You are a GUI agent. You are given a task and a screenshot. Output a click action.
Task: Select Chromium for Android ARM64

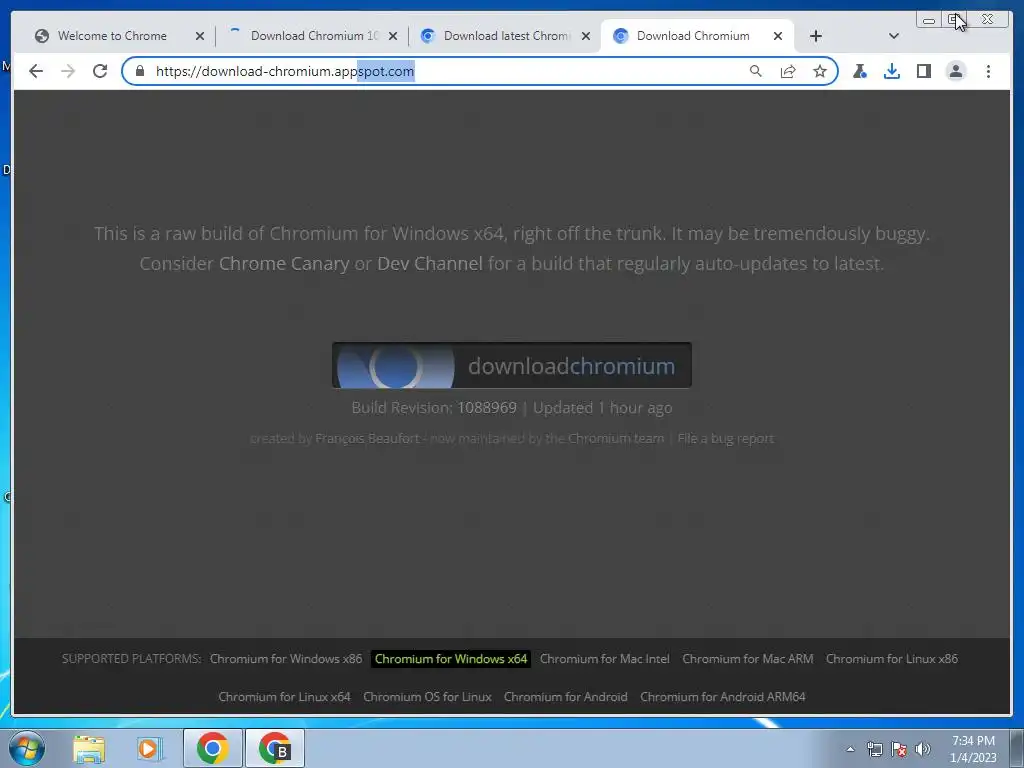coord(723,697)
